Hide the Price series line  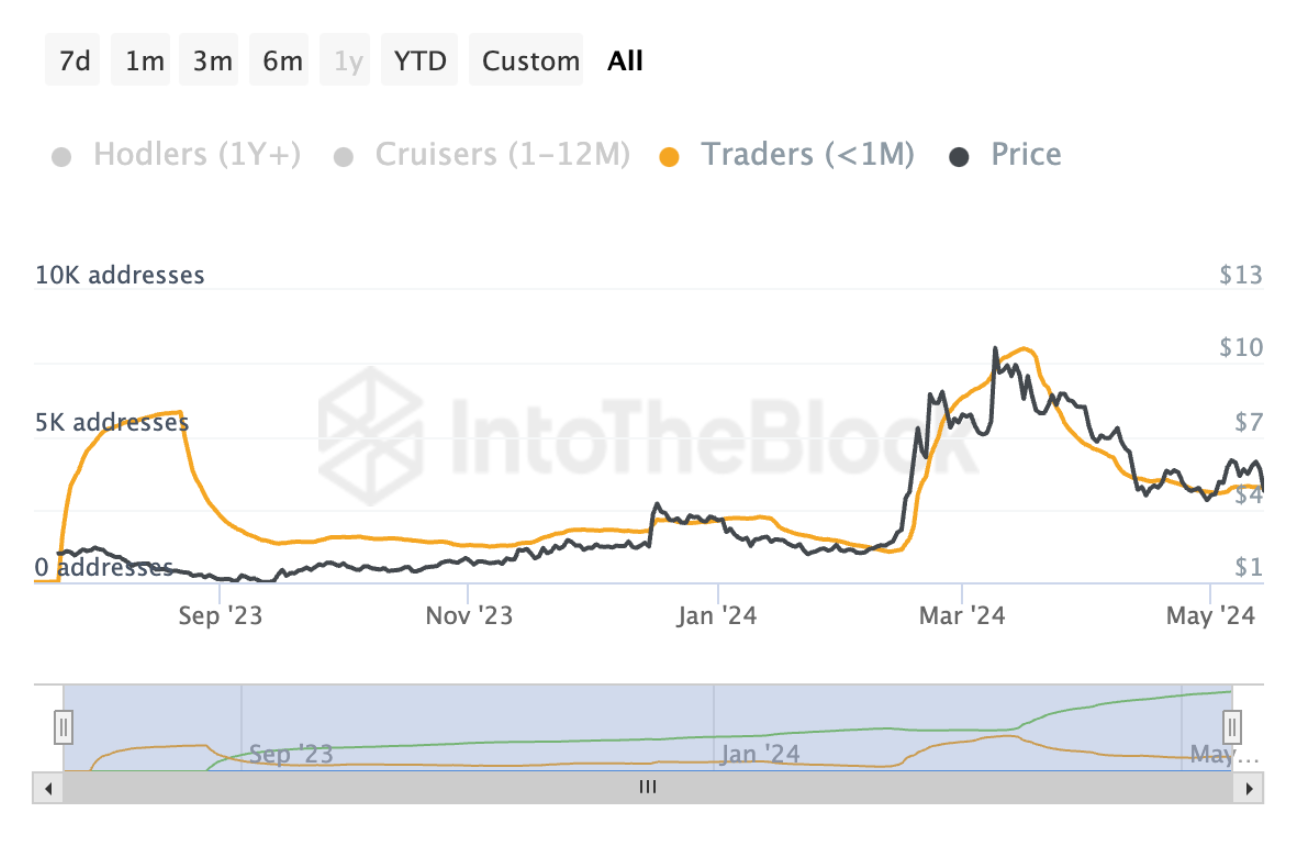coord(1025,155)
